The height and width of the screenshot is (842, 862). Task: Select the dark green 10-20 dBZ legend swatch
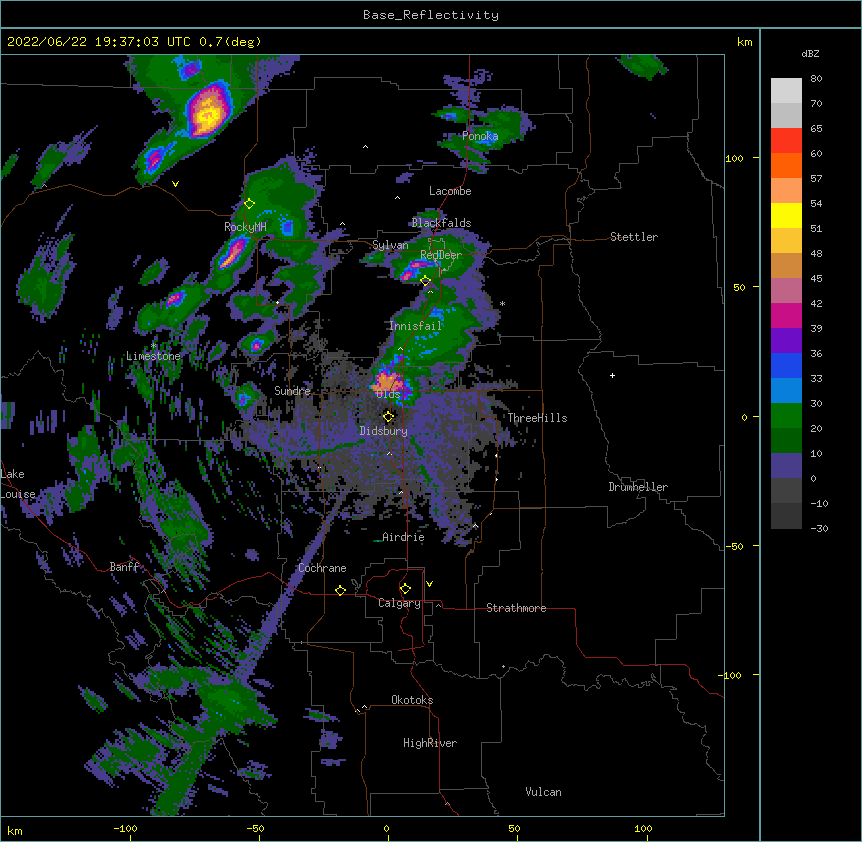coord(786,441)
